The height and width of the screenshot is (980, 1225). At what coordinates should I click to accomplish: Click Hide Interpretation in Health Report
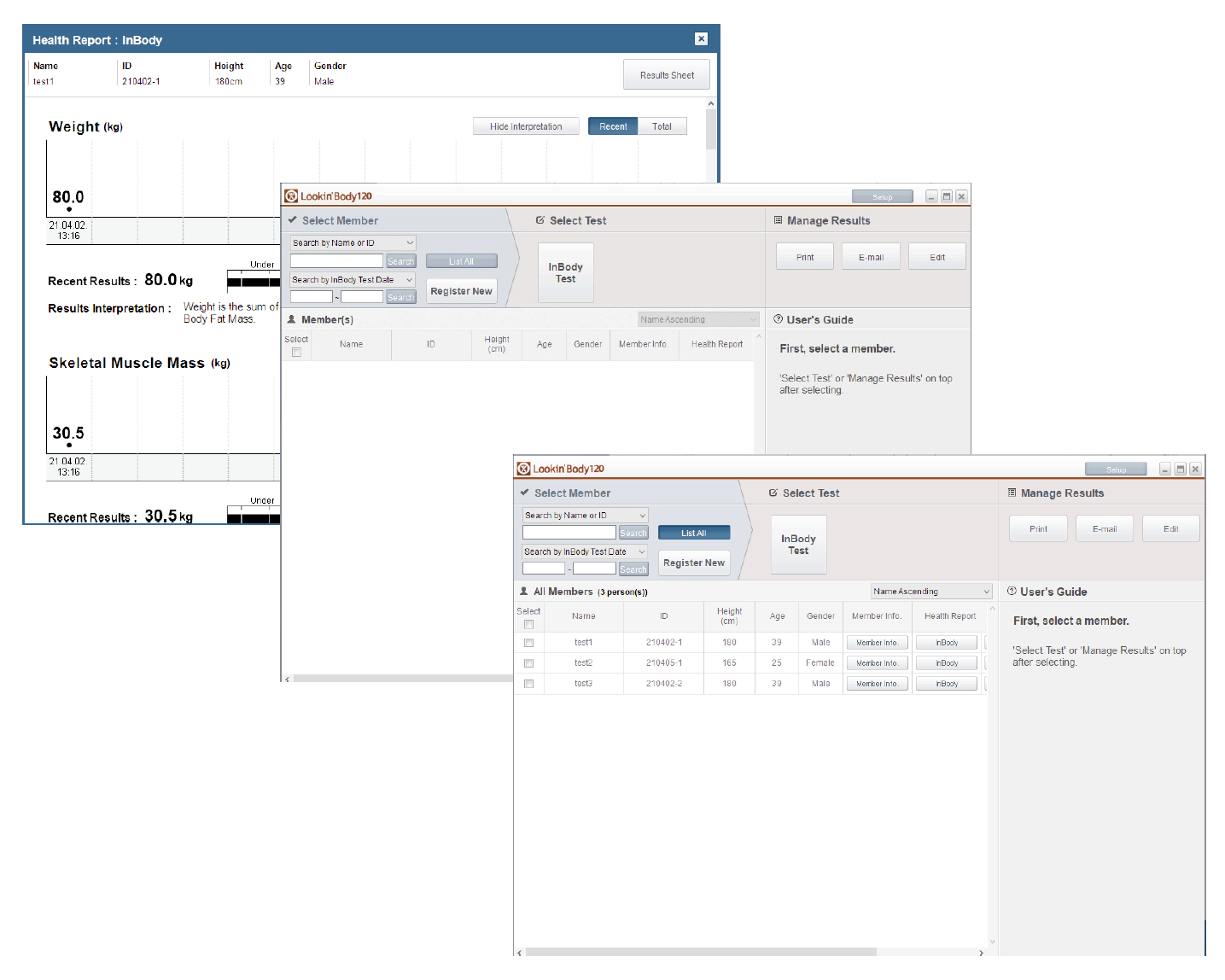tap(526, 126)
